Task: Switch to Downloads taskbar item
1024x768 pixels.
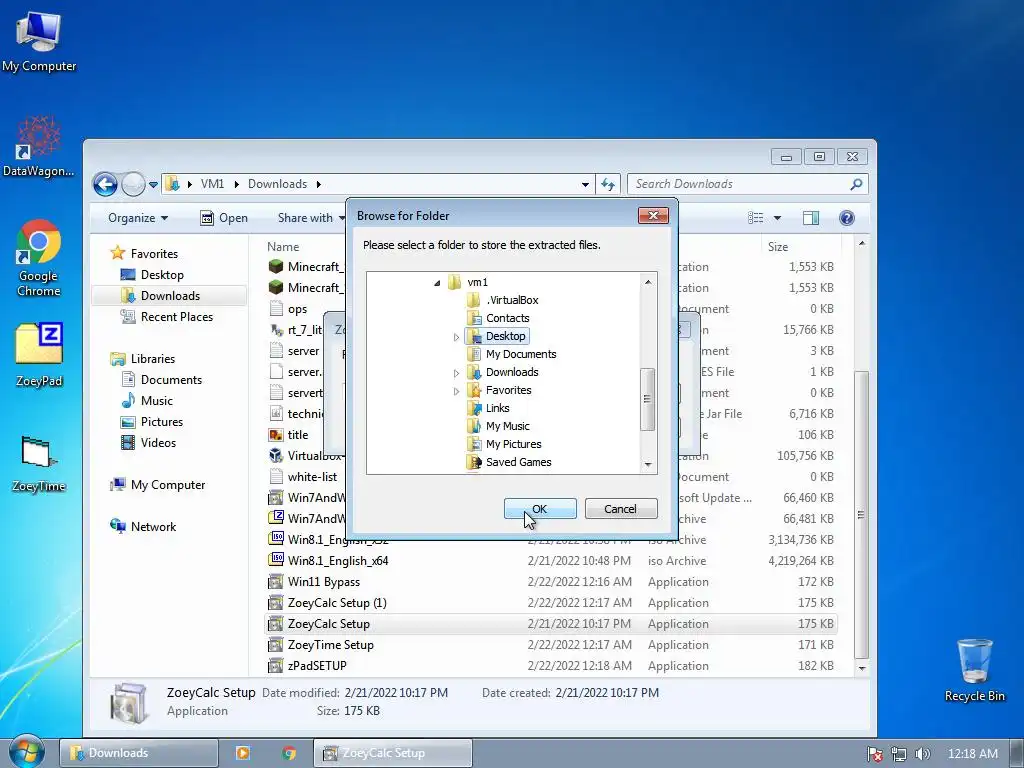Action: (x=138, y=753)
